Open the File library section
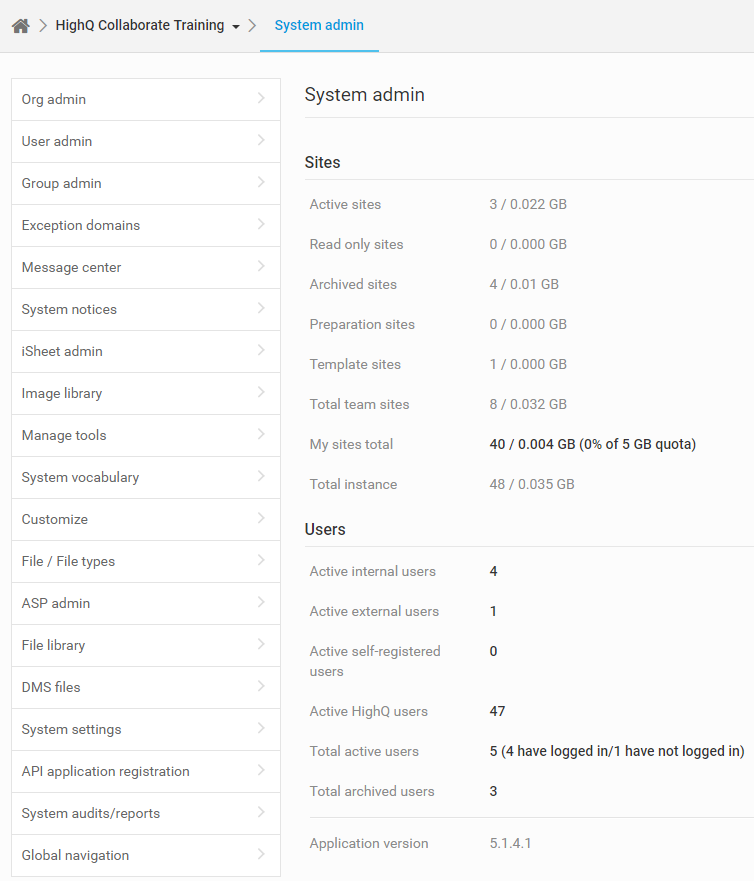 pyautogui.click(x=53, y=645)
